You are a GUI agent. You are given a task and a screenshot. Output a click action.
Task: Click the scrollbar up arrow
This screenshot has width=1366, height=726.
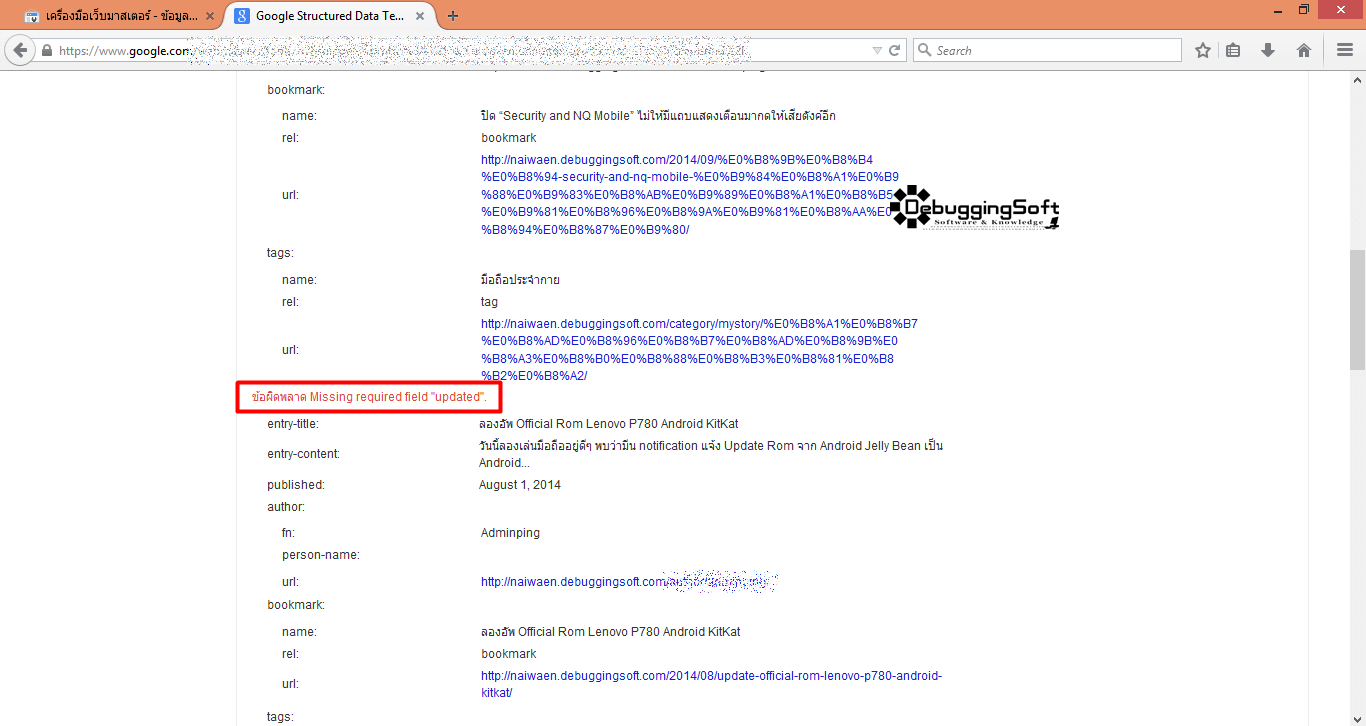pos(1356,79)
